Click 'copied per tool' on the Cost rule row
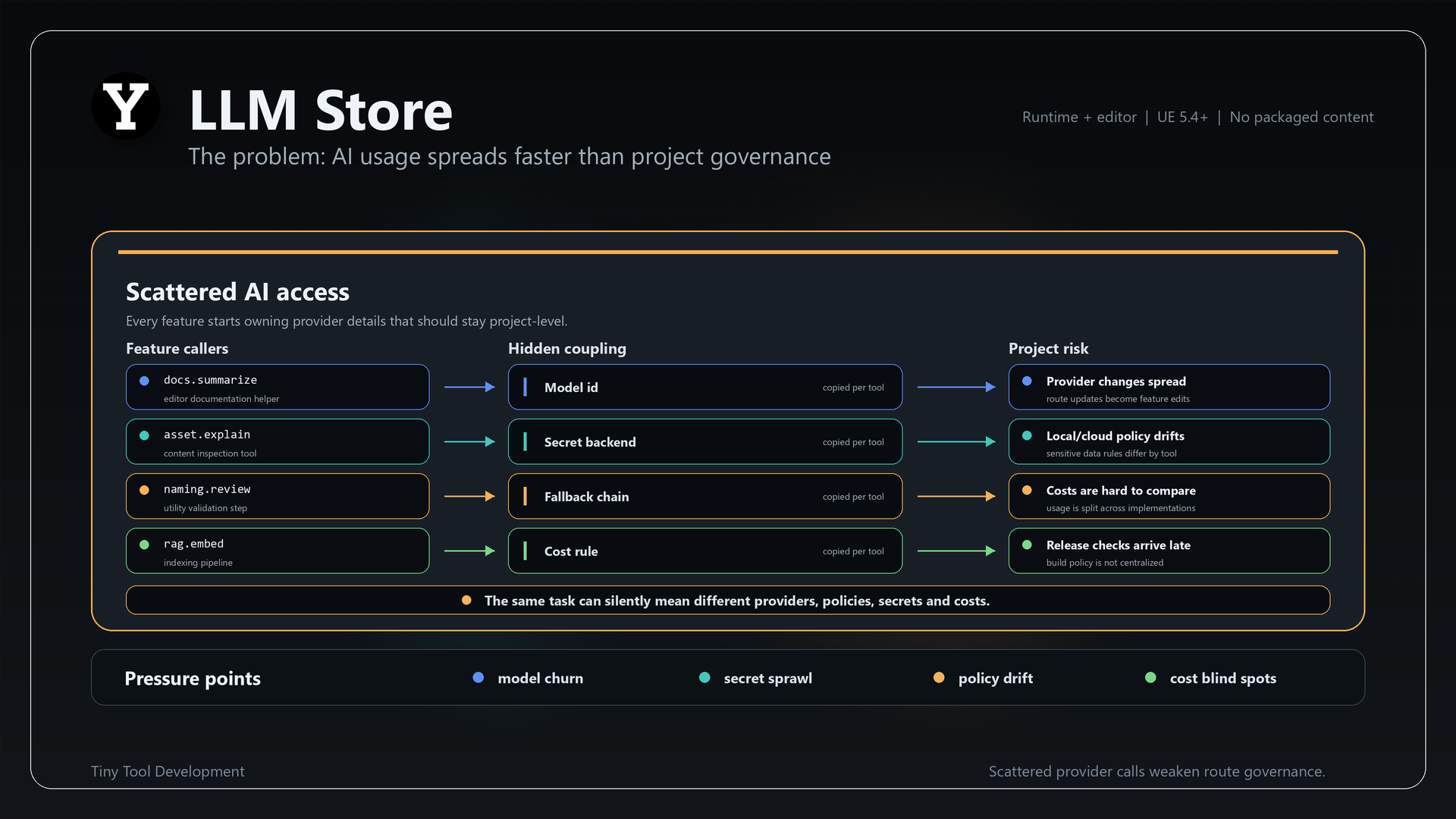Image resolution: width=1456 pixels, height=819 pixels. [x=853, y=551]
